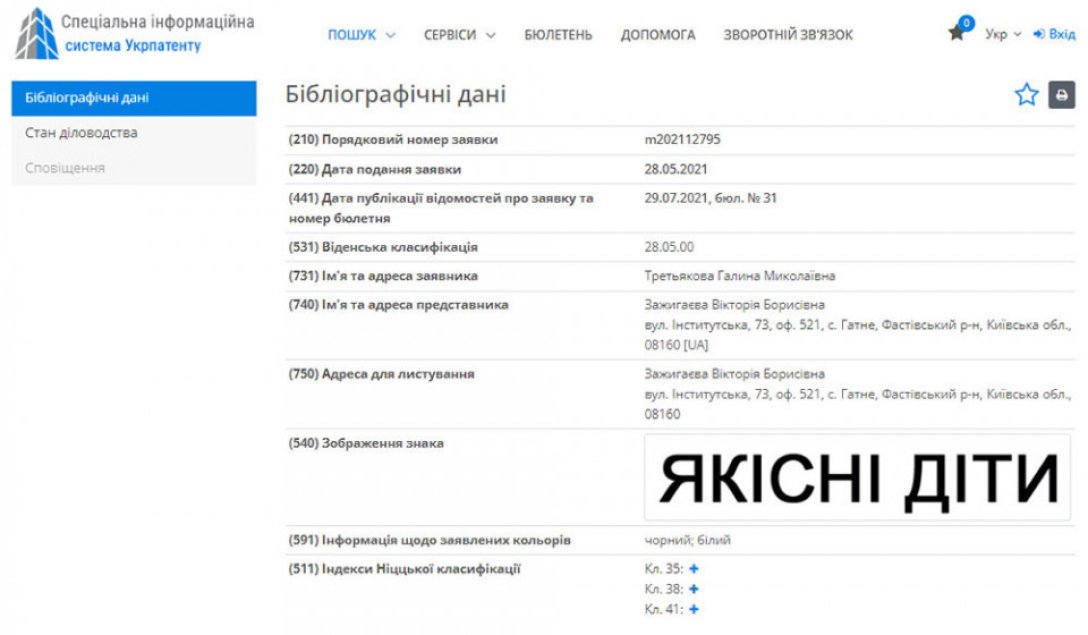The height and width of the screenshot is (635, 1088).
Task: Select the Бібліографічні дані sidebar tab
Action: [x=134, y=98]
